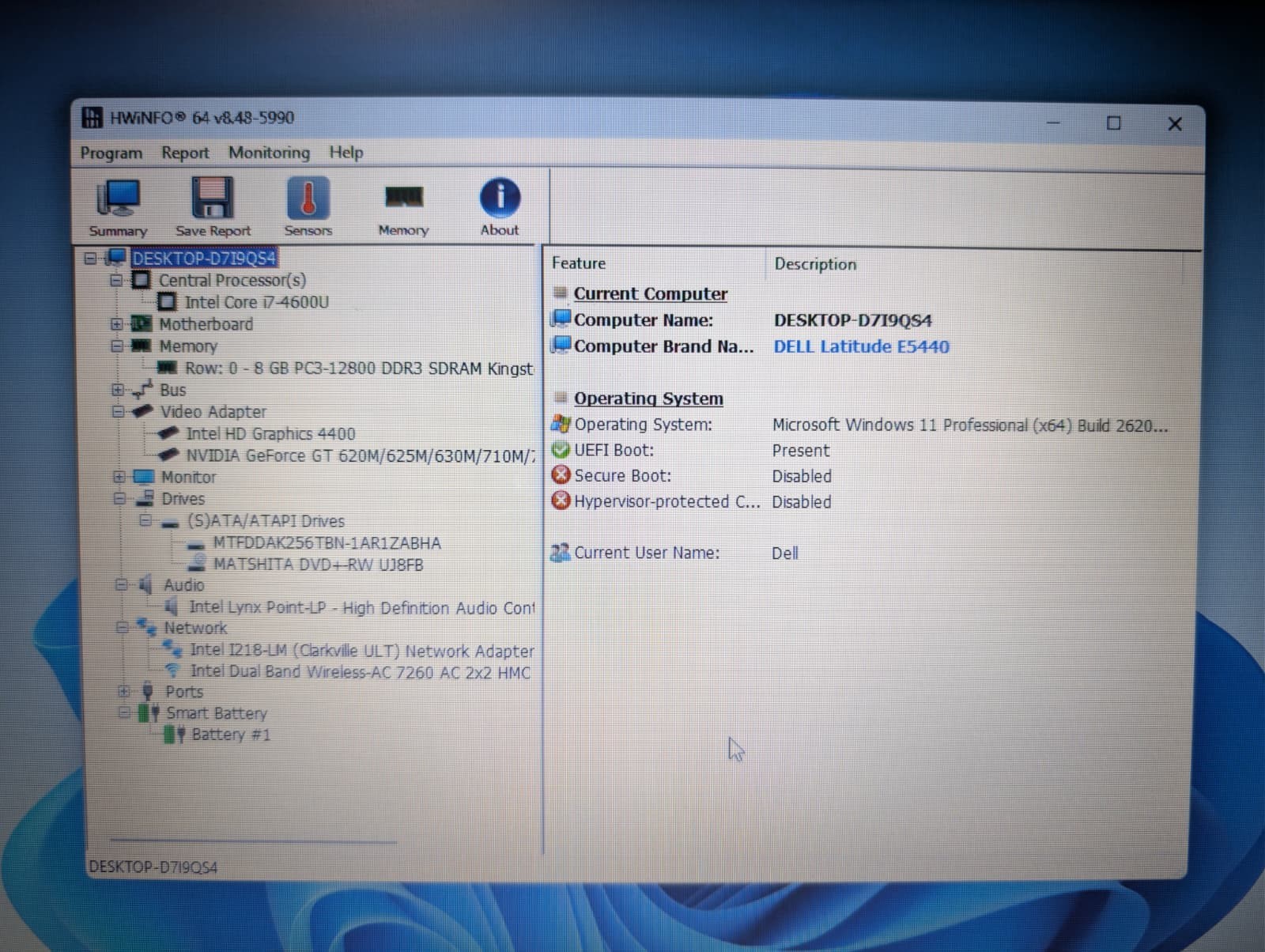Expand the Monitor tree node
Image resolution: width=1265 pixels, height=952 pixels.
tap(119, 477)
